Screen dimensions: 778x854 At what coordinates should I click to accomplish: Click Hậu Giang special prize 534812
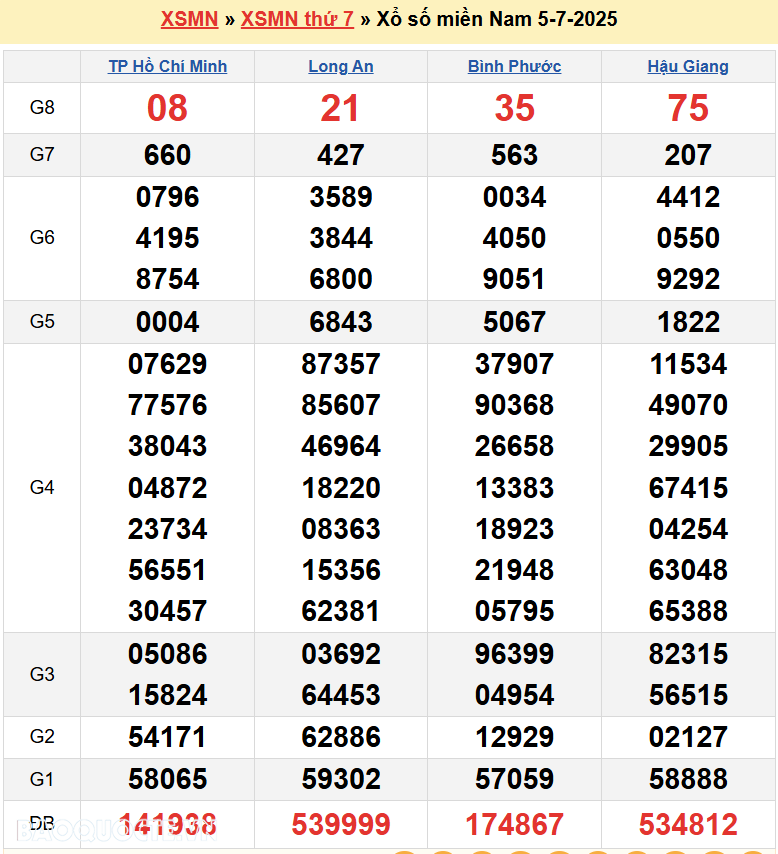(688, 825)
